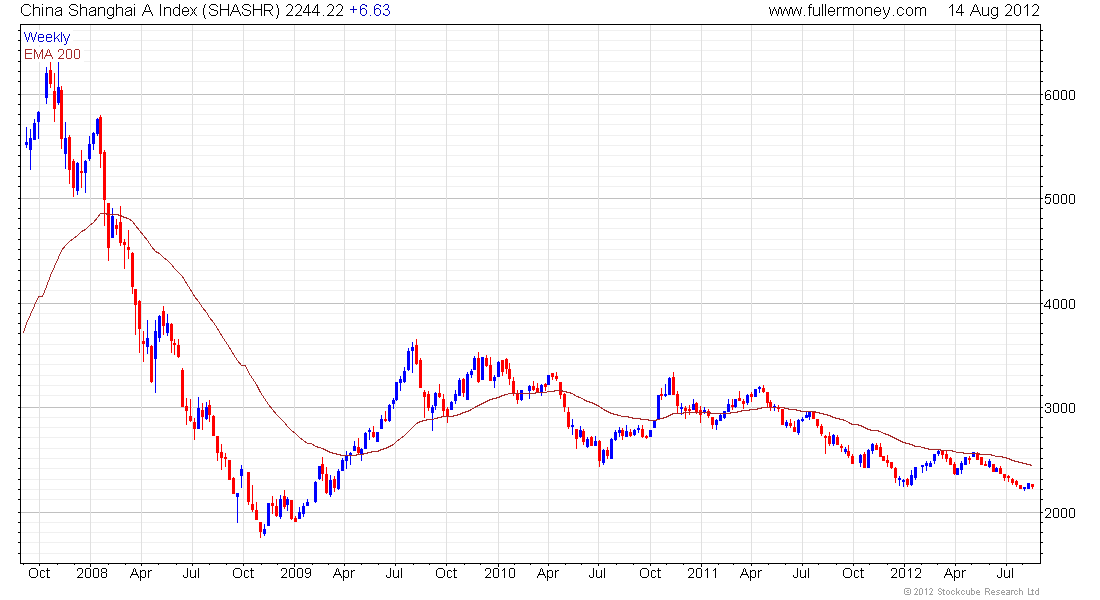
Task: Click the 2010 year axis label
Action: 499,573
